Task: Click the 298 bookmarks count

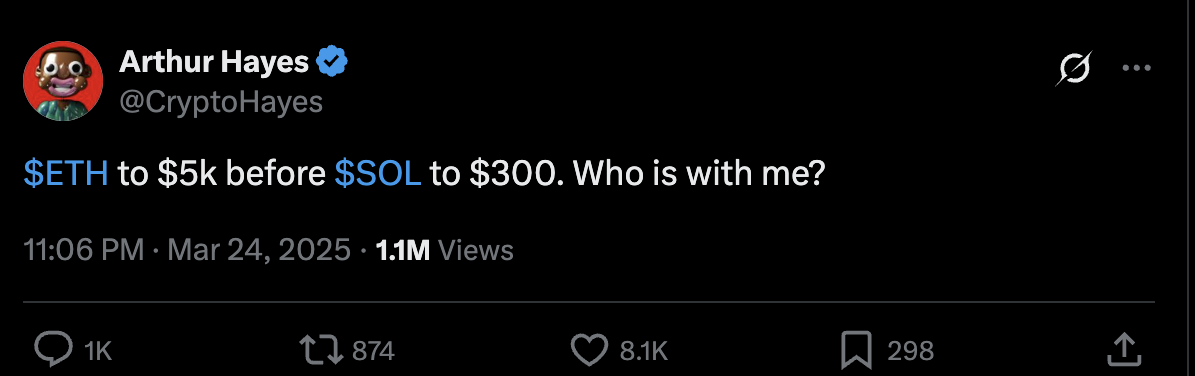Action: 911,351
